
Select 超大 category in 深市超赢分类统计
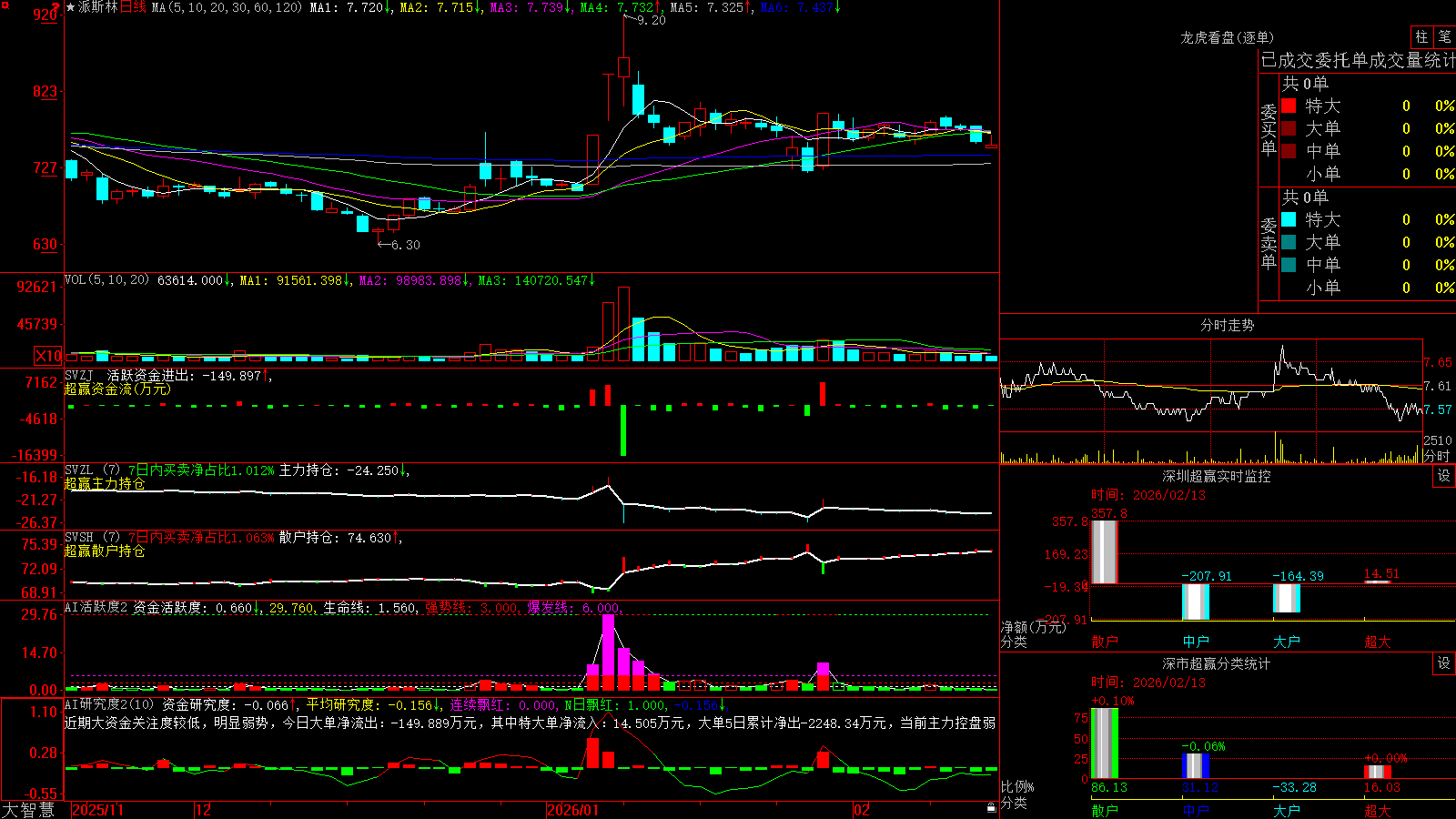coord(1378,811)
